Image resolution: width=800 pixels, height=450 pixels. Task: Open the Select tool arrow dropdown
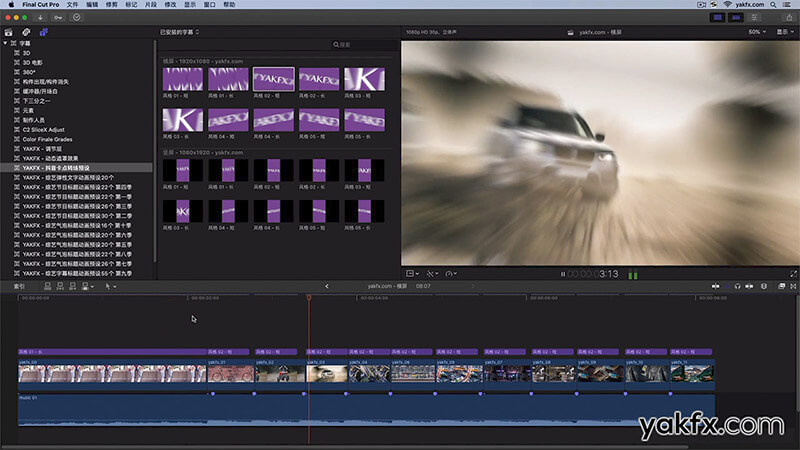tap(110, 287)
